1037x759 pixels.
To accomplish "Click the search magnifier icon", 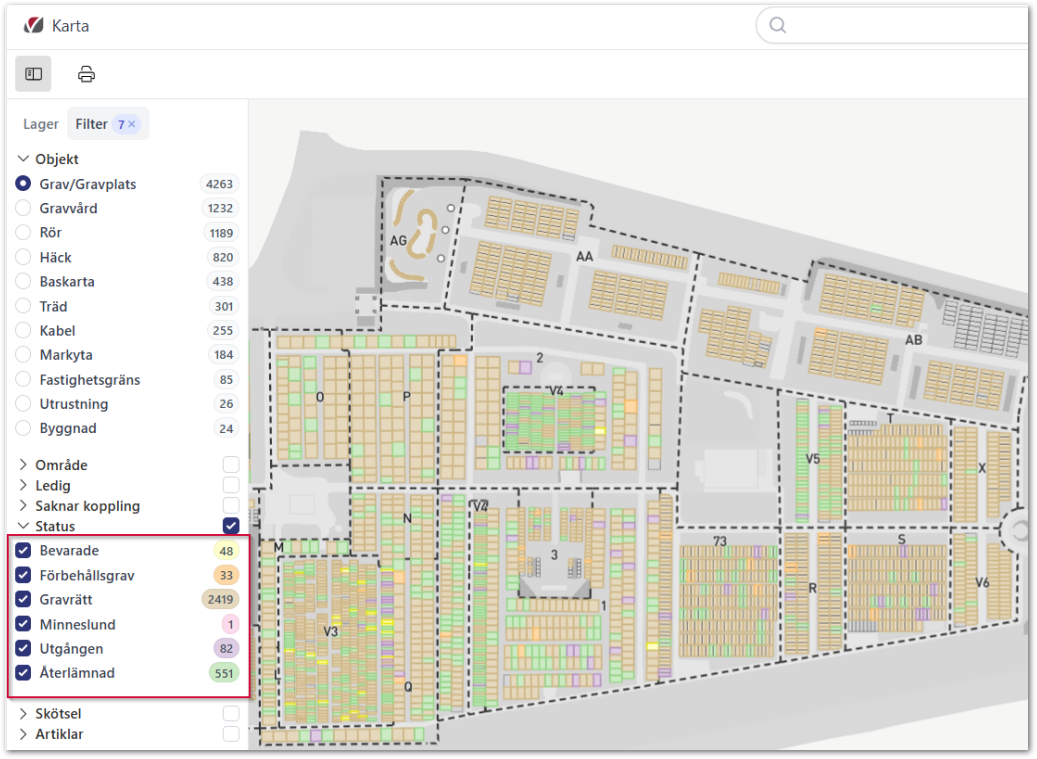I will click(778, 26).
